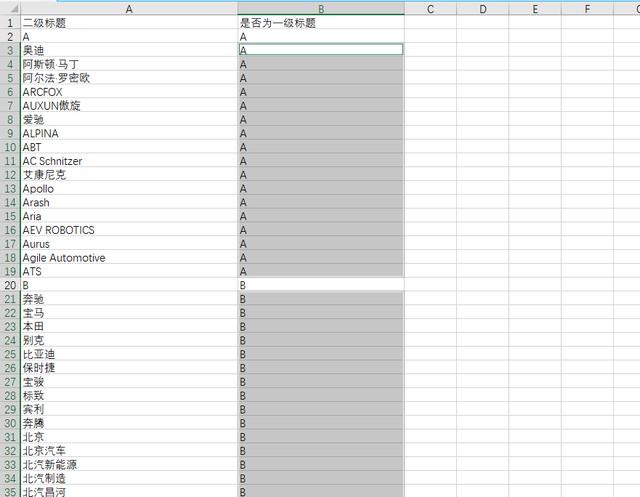Screen dimensions: 640x497
Task: Click the Apollo cell
Action: pyautogui.click(x=129, y=189)
